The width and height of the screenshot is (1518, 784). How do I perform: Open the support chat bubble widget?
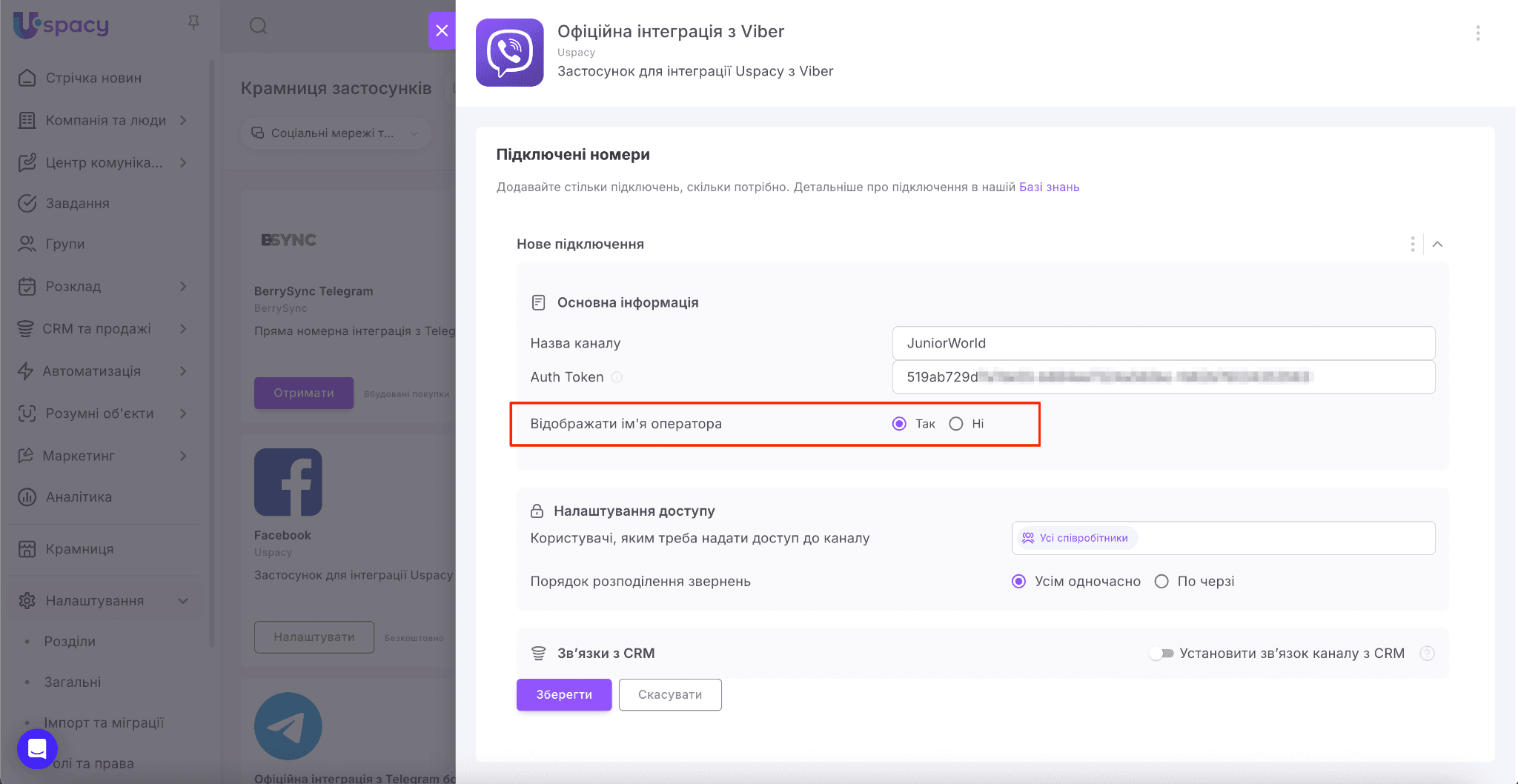tap(37, 748)
